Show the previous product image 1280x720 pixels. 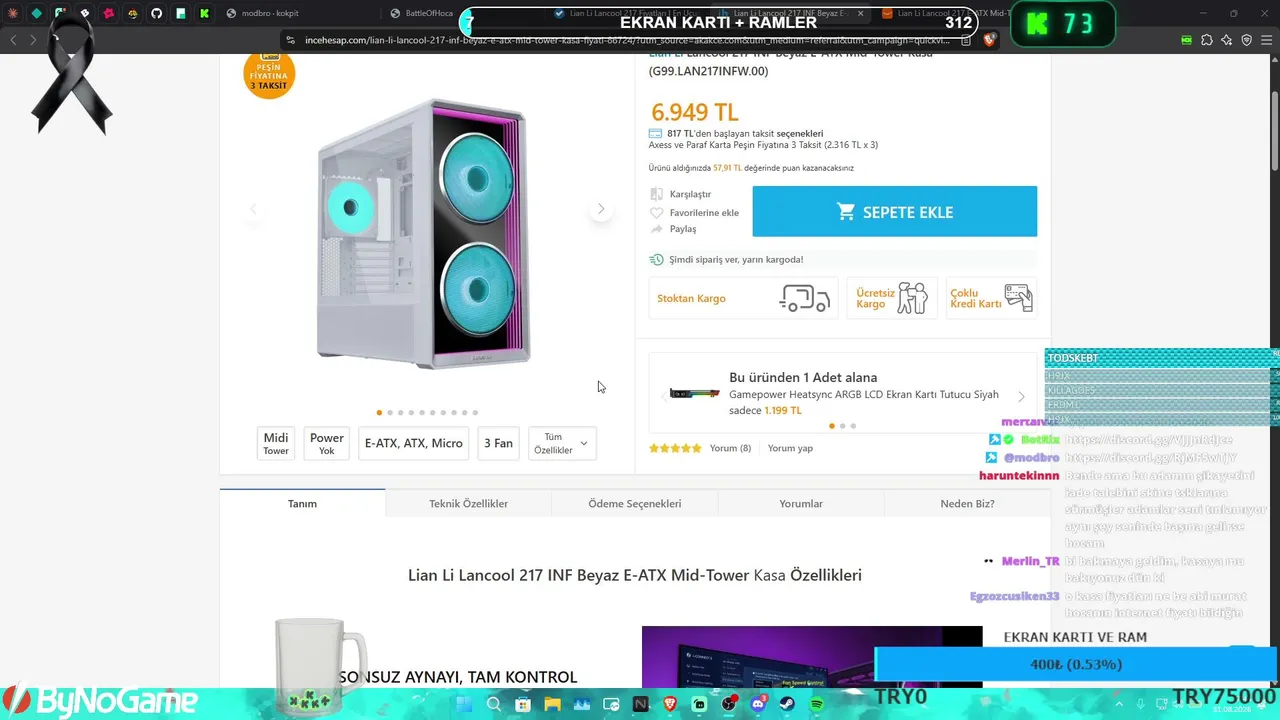(x=253, y=209)
